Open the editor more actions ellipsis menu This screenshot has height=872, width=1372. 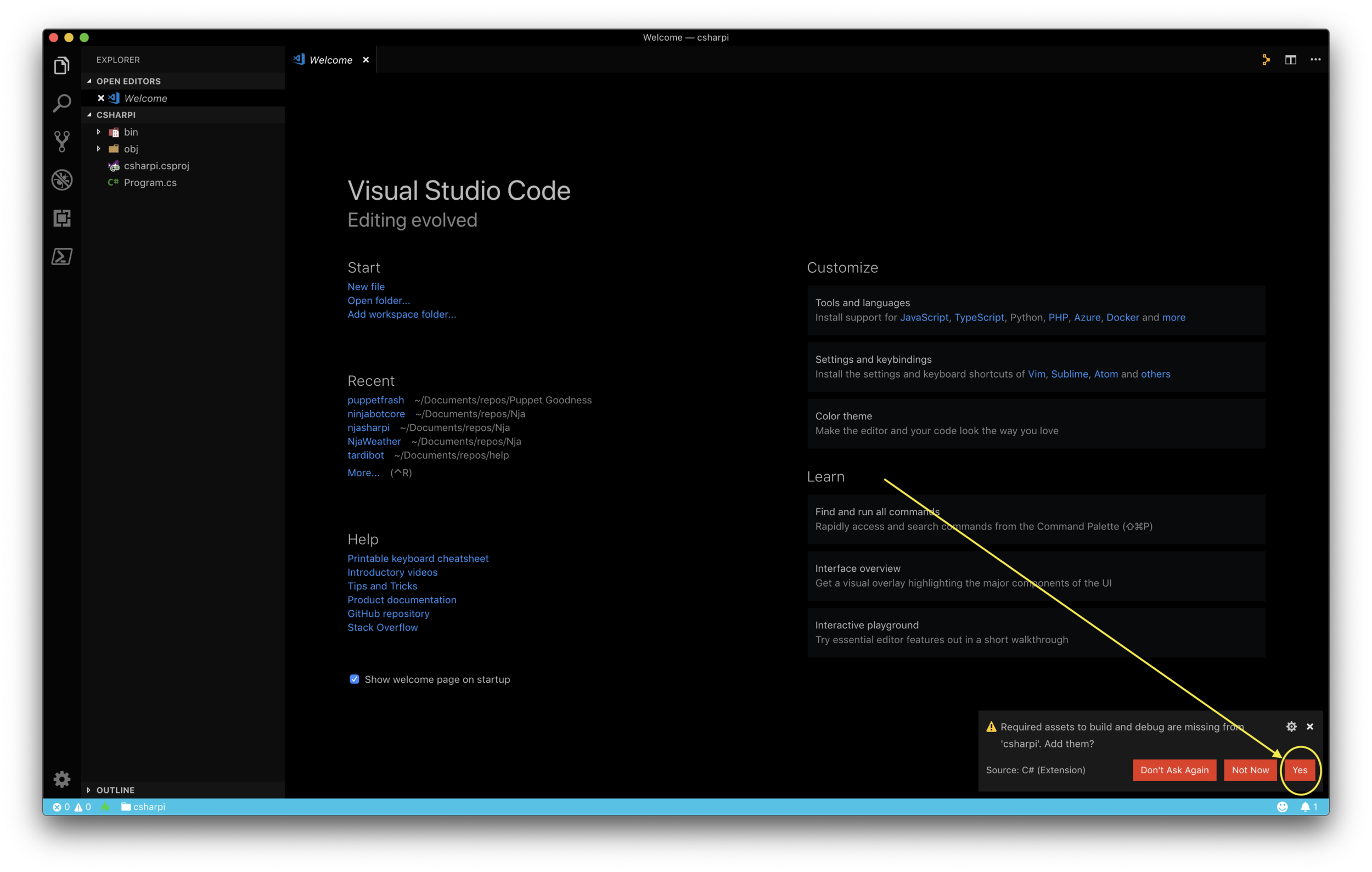(x=1315, y=60)
